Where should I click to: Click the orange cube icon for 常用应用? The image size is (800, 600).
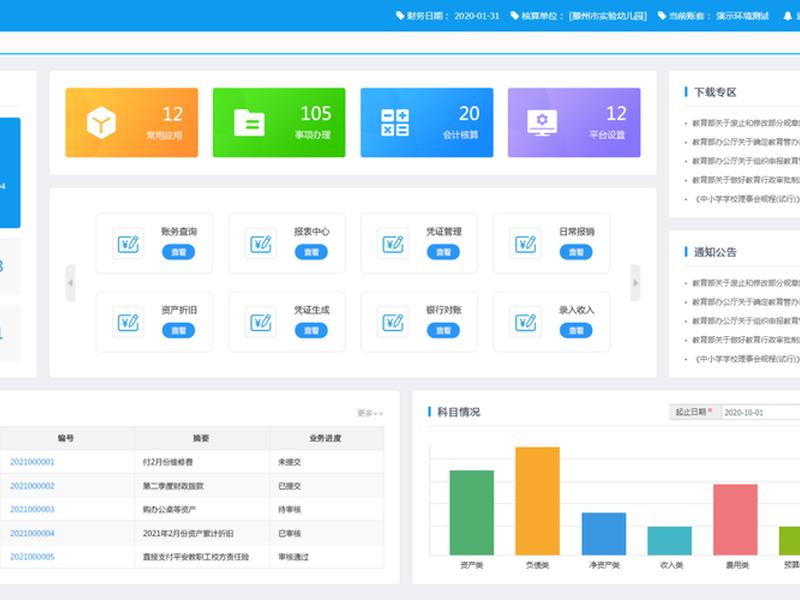coord(101,122)
